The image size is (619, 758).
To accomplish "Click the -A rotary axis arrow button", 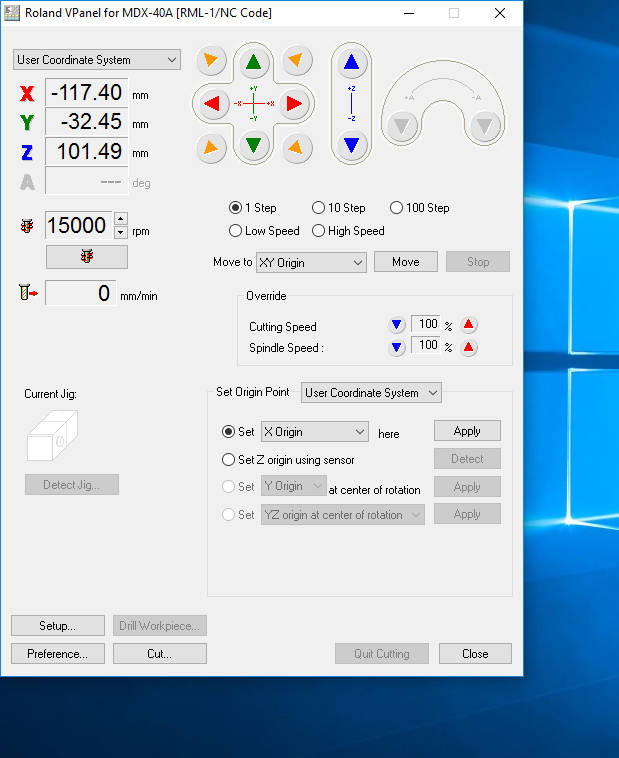I will pos(485,127).
